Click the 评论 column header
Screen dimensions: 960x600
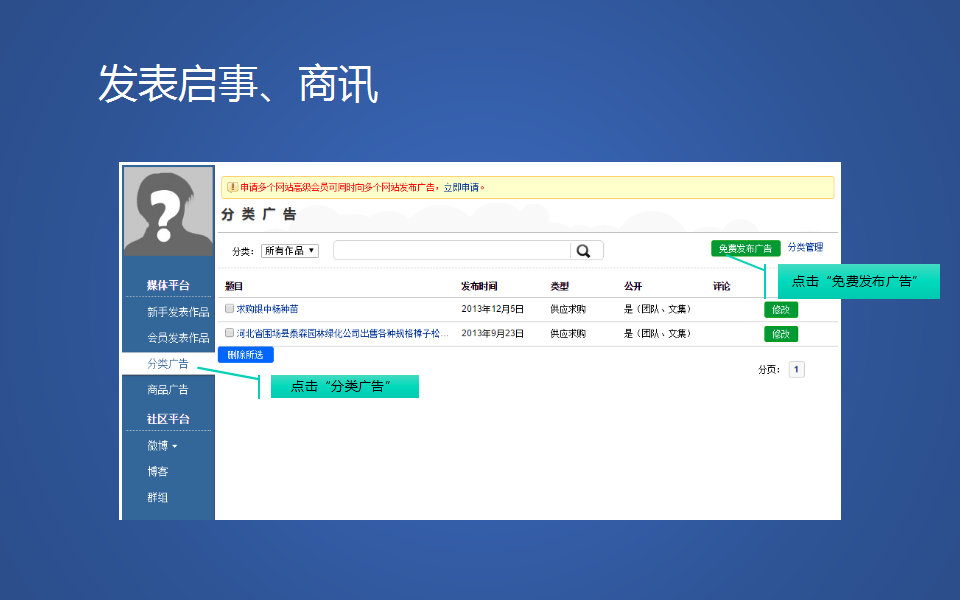pos(721,286)
